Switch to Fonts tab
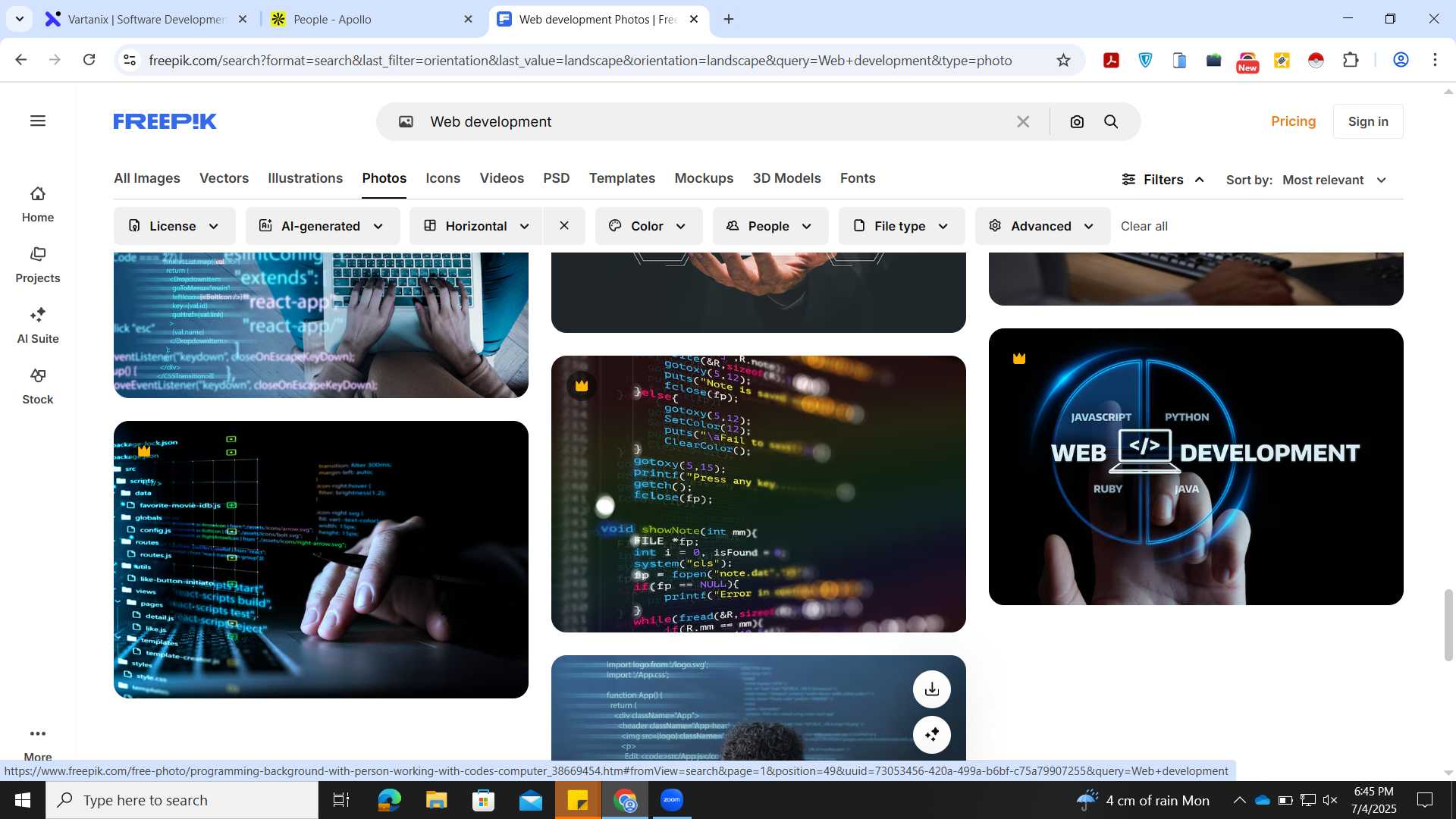 pyautogui.click(x=858, y=178)
